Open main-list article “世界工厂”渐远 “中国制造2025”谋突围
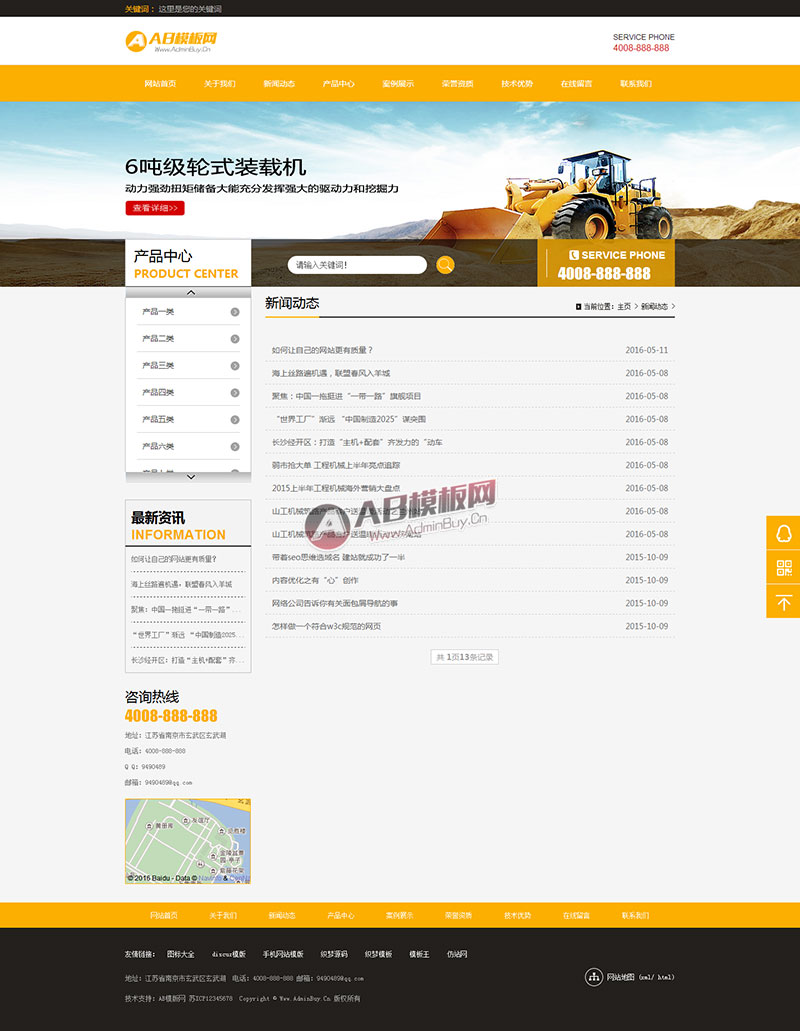800x1031 pixels. 348,419
